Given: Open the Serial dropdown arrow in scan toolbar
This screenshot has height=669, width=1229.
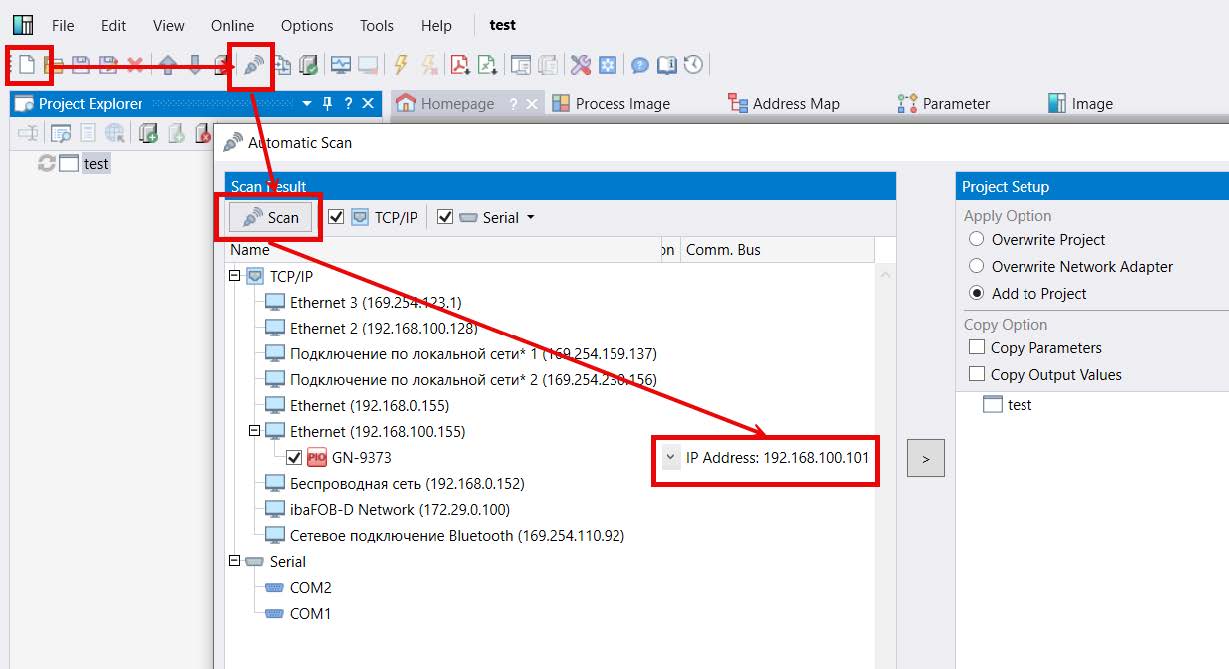Looking at the screenshot, I should tap(530, 218).
